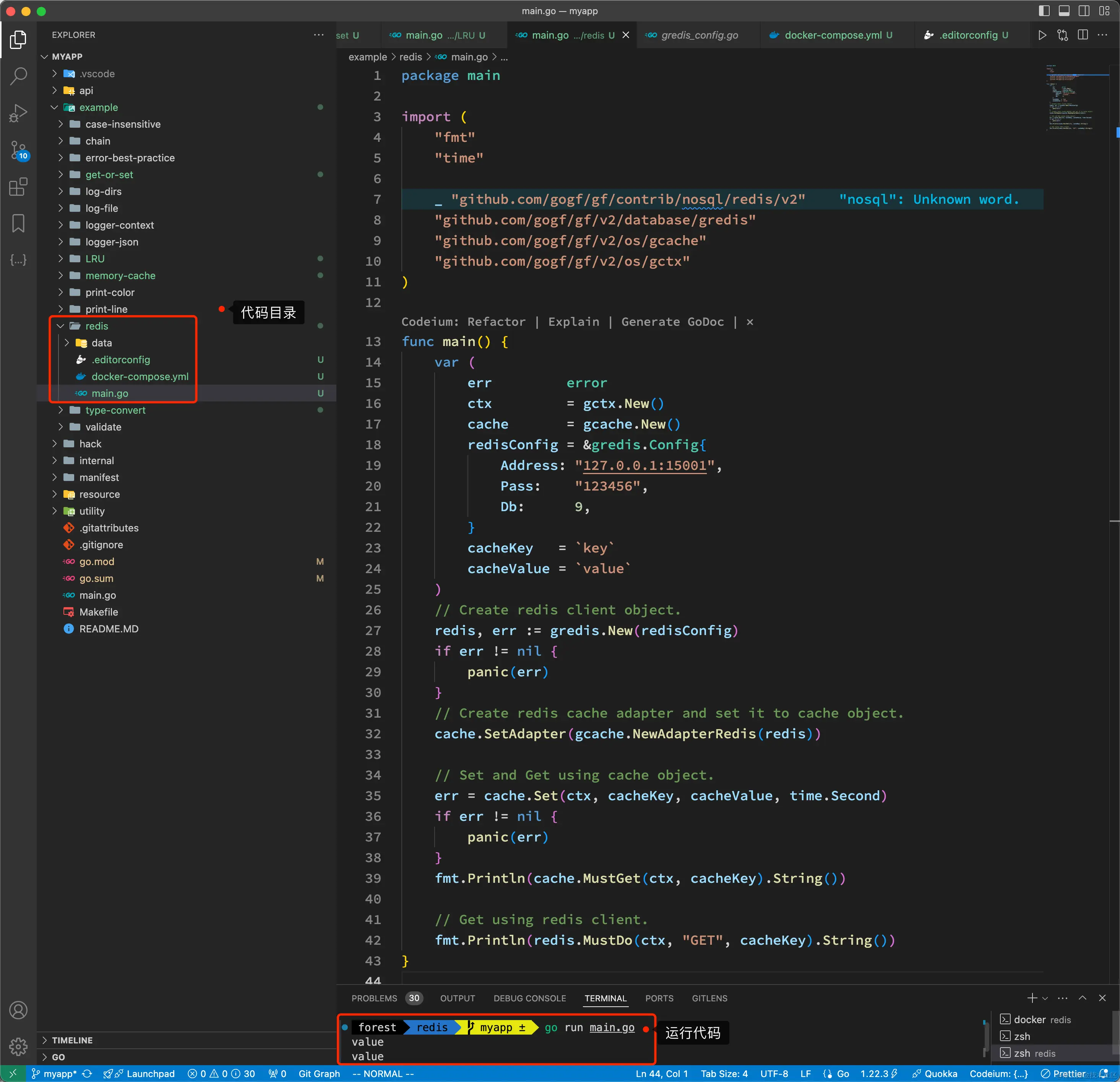Viewport: 1120px width, 1082px height.
Task: Open Run and Debug view icon
Action: [x=18, y=113]
